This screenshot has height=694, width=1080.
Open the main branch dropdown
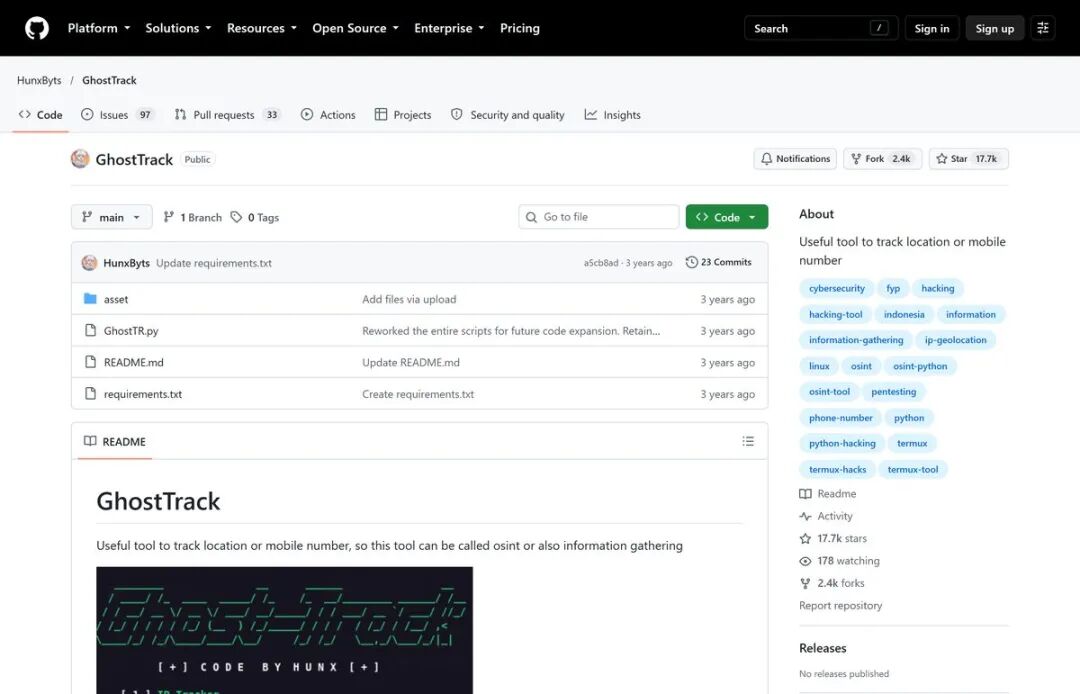[x=112, y=217]
